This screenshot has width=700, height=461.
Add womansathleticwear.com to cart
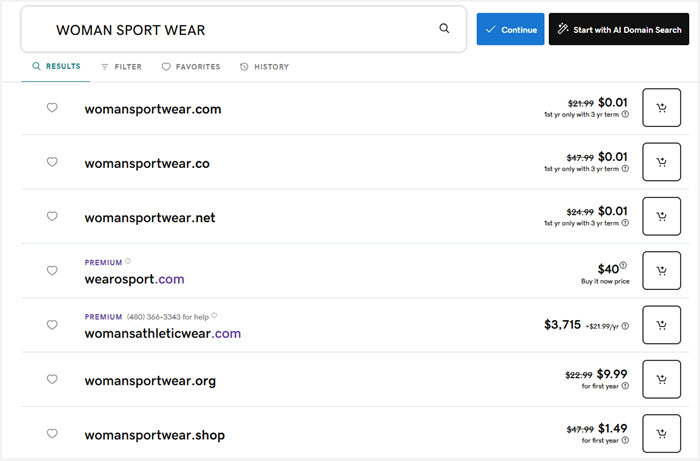pyautogui.click(x=661, y=325)
